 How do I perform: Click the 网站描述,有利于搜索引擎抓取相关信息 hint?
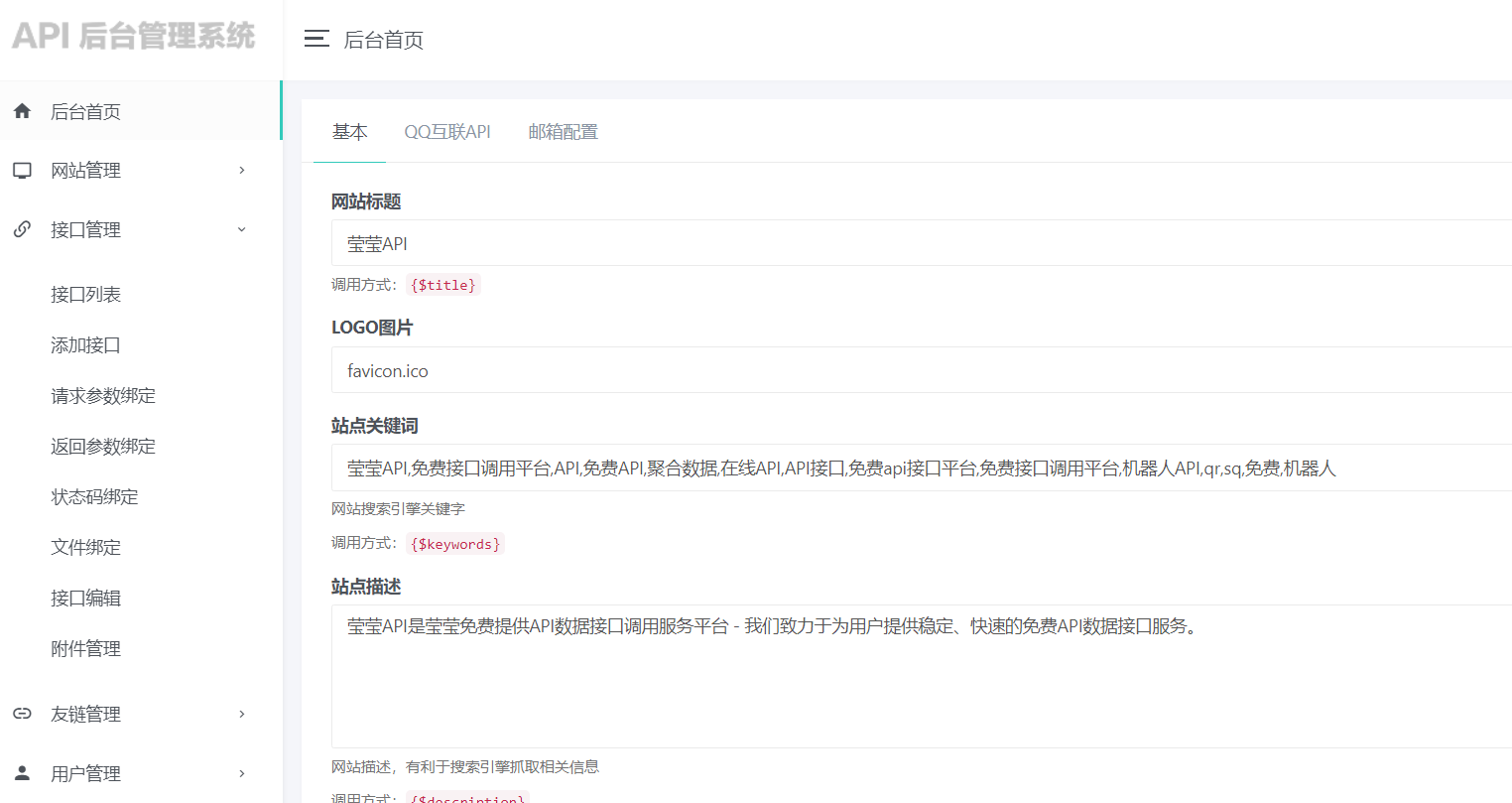coord(465,766)
